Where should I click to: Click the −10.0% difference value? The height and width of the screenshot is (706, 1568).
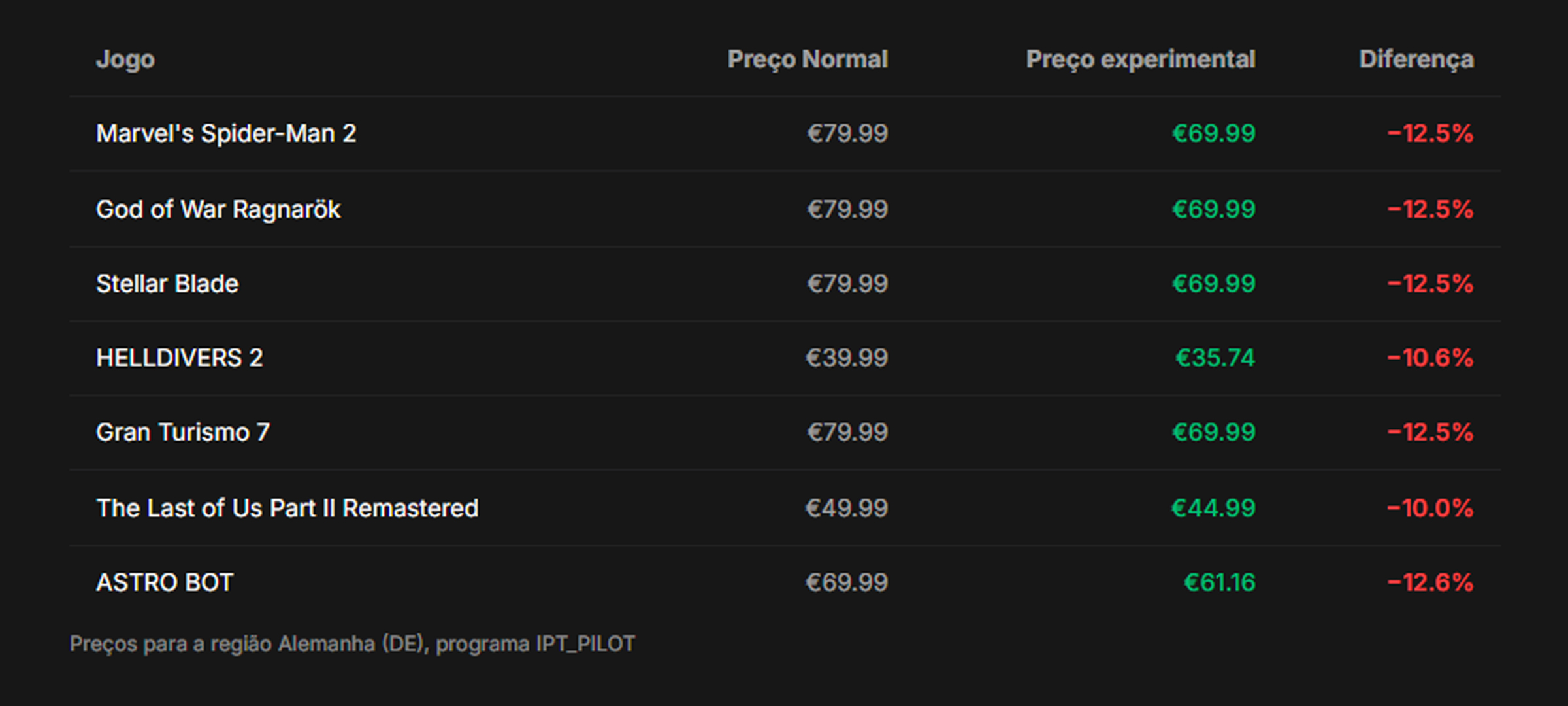point(1430,509)
